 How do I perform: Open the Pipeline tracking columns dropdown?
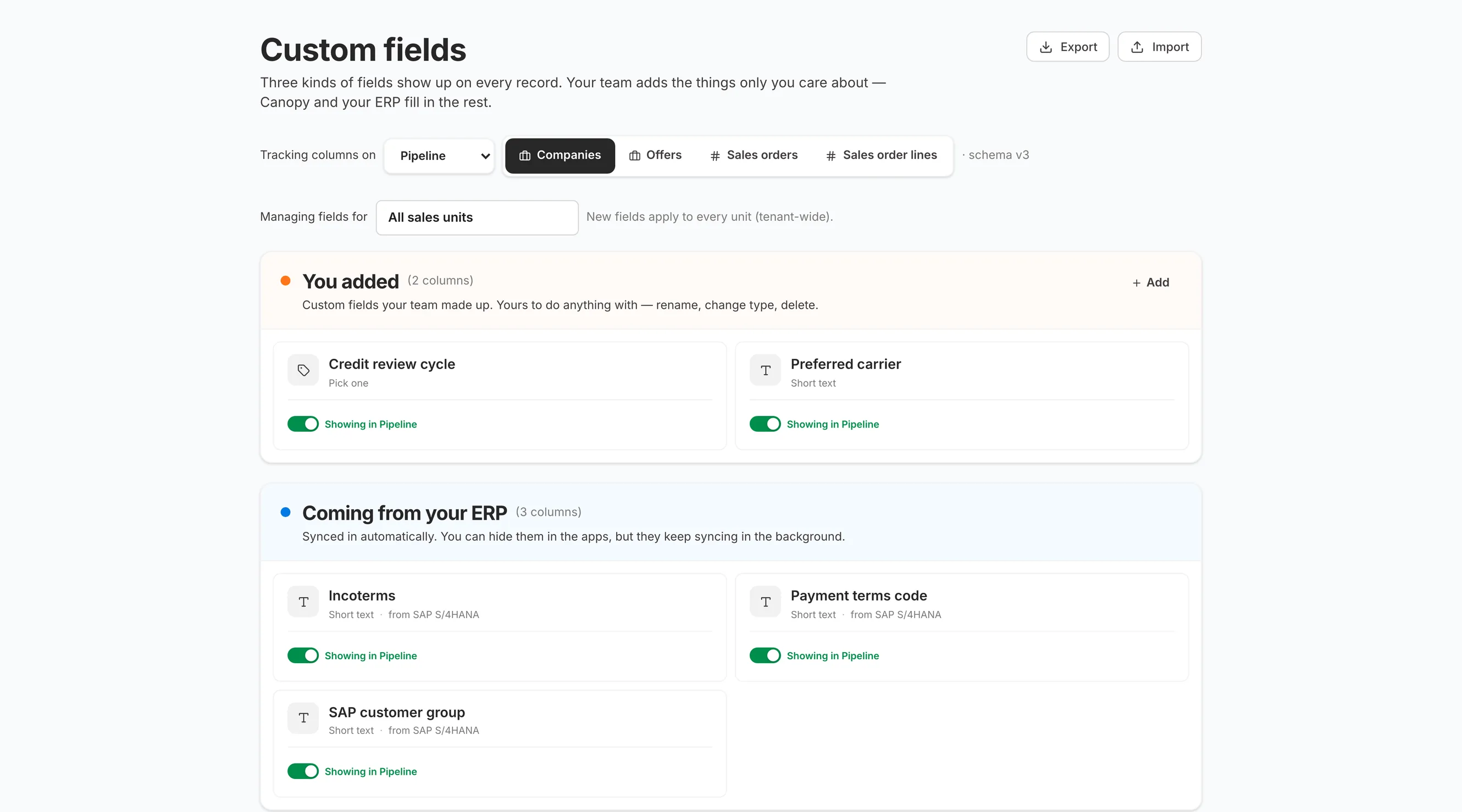point(439,155)
